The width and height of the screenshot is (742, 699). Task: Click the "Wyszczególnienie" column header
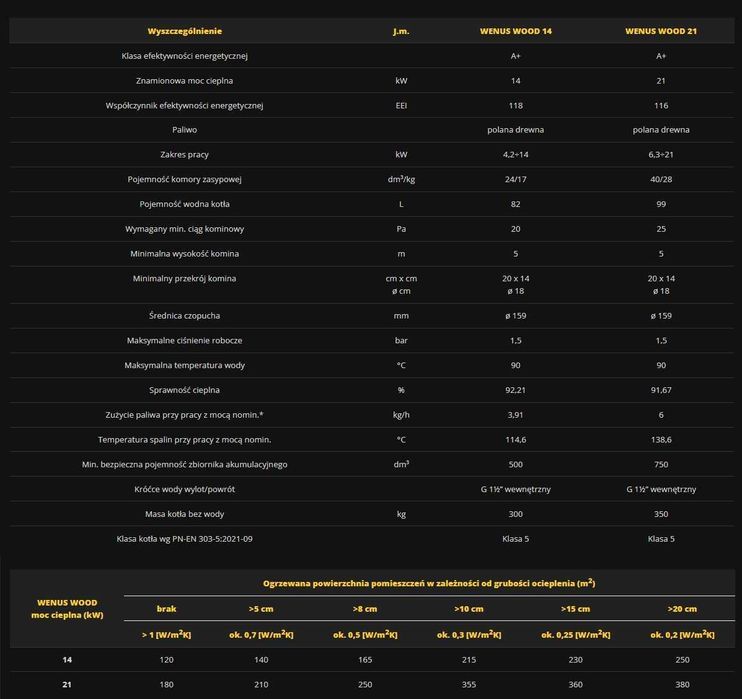[185, 31]
